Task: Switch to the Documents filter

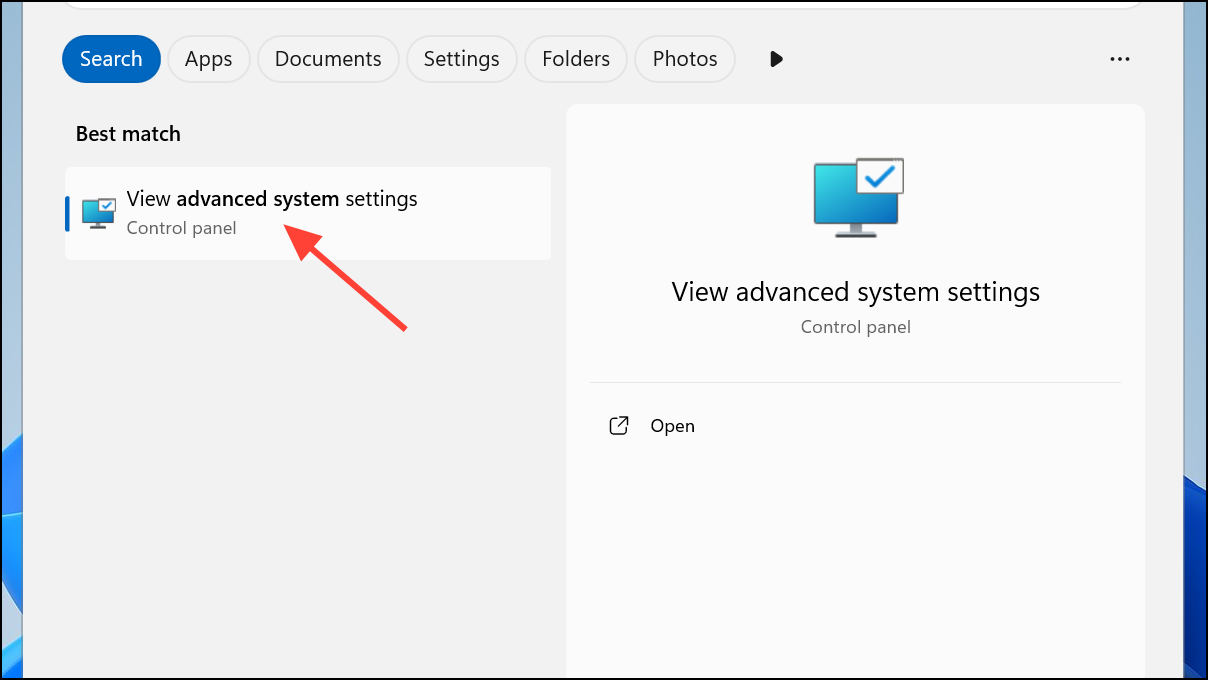Action: point(328,59)
